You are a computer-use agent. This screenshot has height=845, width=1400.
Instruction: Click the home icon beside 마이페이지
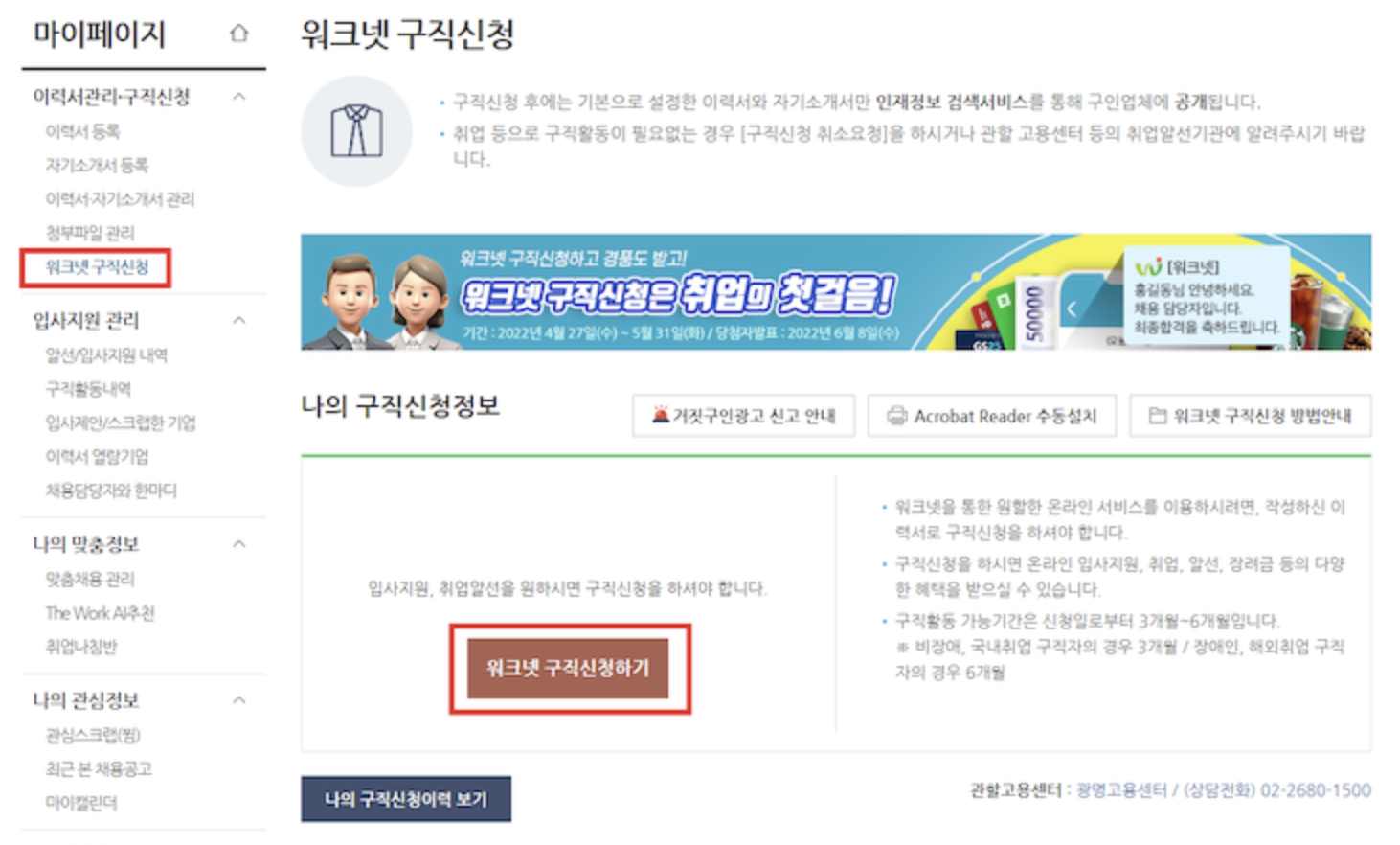(238, 34)
